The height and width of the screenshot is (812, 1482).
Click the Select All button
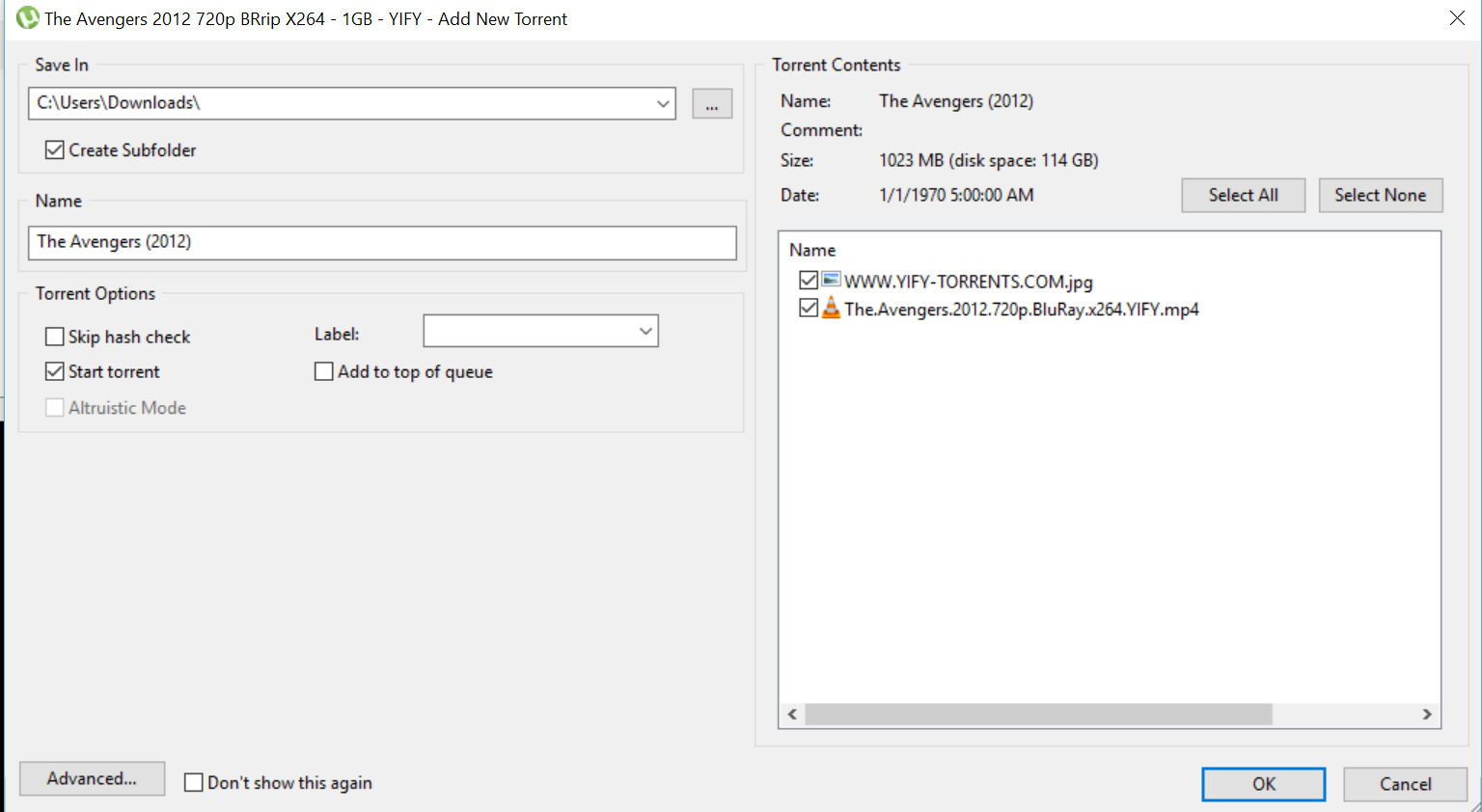pos(1244,195)
